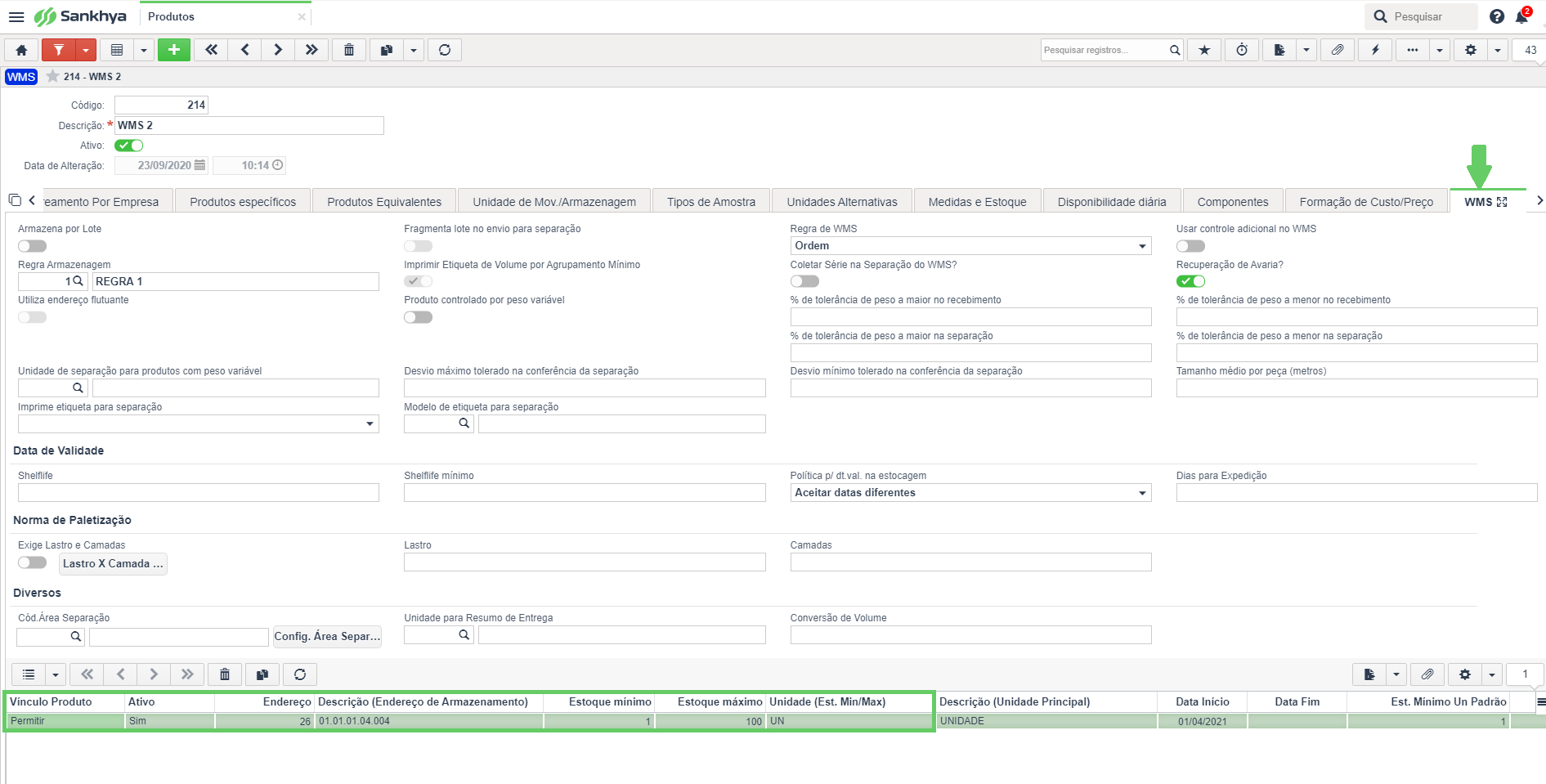Click the lightning bolt actions icon
Image resolution: width=1546 pixels, height=784 pixels.
1375,50
